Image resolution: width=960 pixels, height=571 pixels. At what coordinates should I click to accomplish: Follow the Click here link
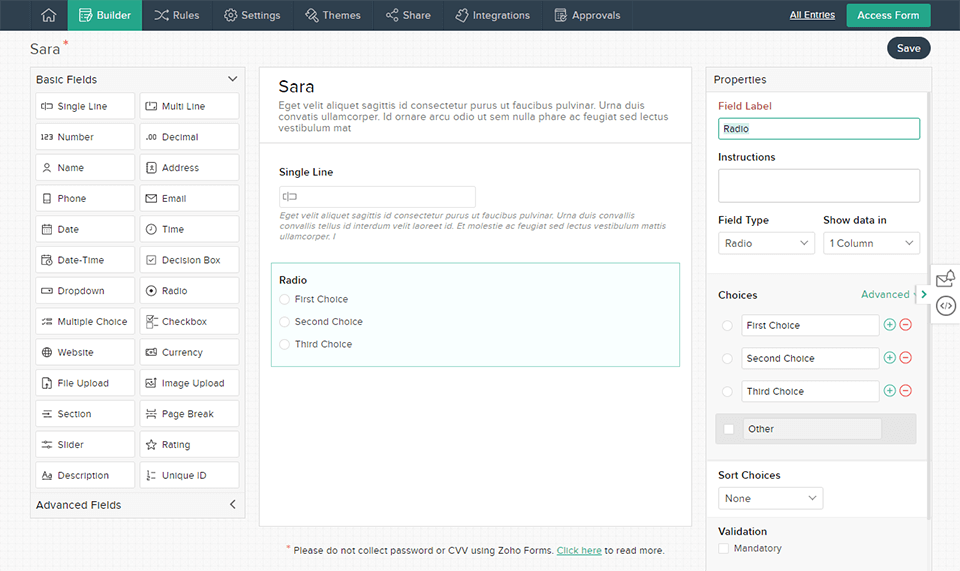[x=579, y=550]
